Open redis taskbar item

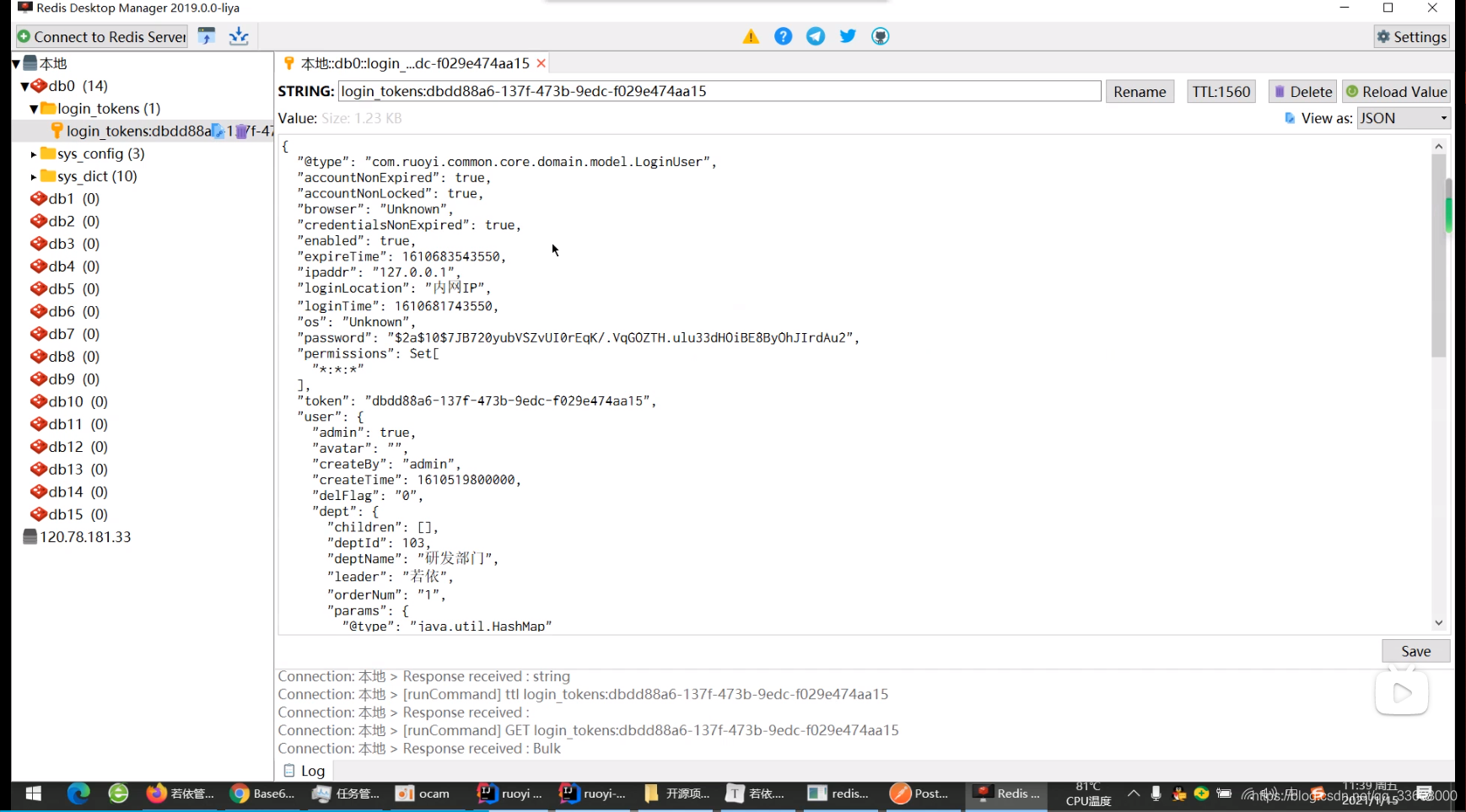point(838,793)
